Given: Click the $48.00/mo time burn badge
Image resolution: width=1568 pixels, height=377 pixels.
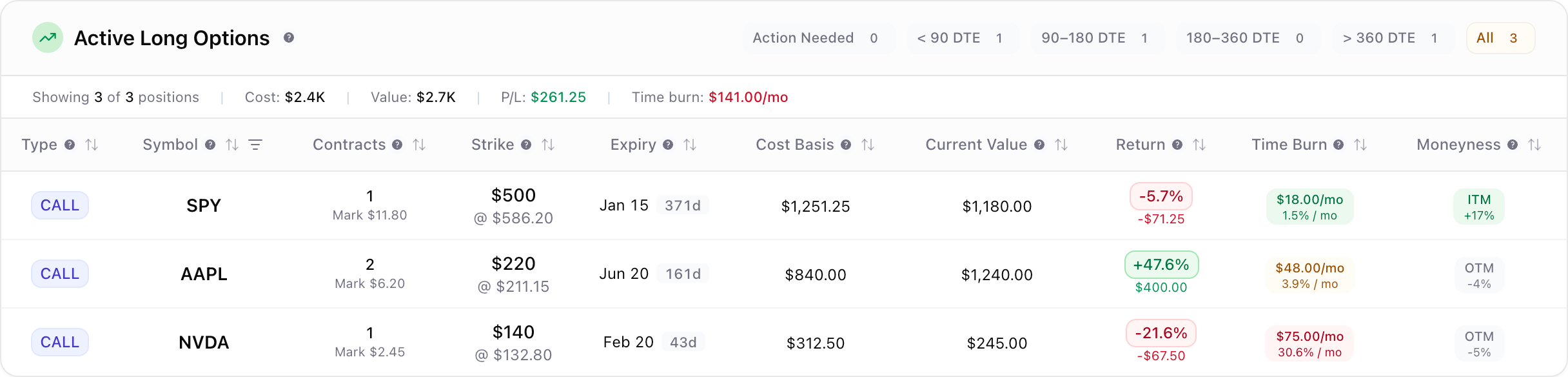Looking at the screenshot, I should coord(1309,275).
